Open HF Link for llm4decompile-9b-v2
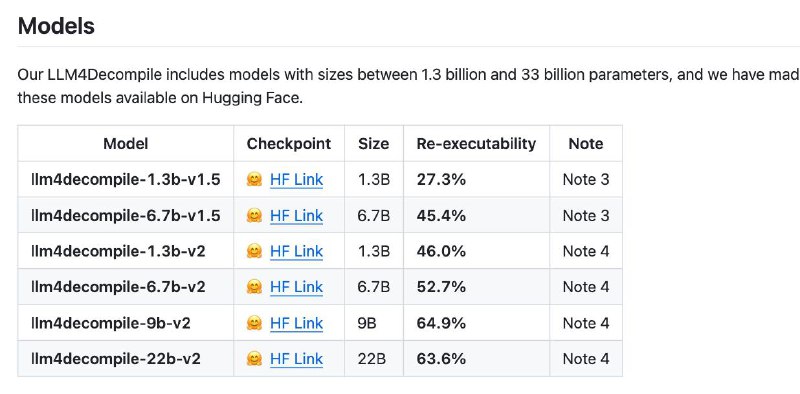Image resolution: width=800 pixels, height=394 pixels. [296, 323]
